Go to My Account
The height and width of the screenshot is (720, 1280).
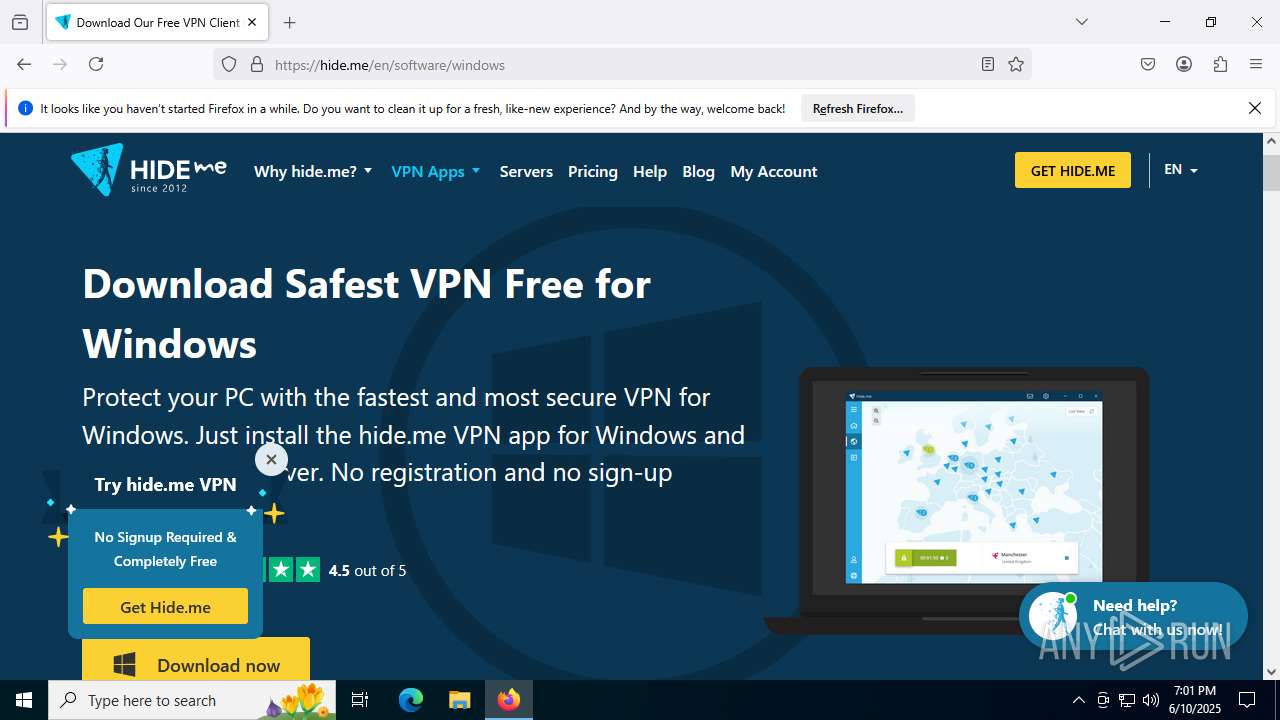pyautogui.click(x=774, y=171)
